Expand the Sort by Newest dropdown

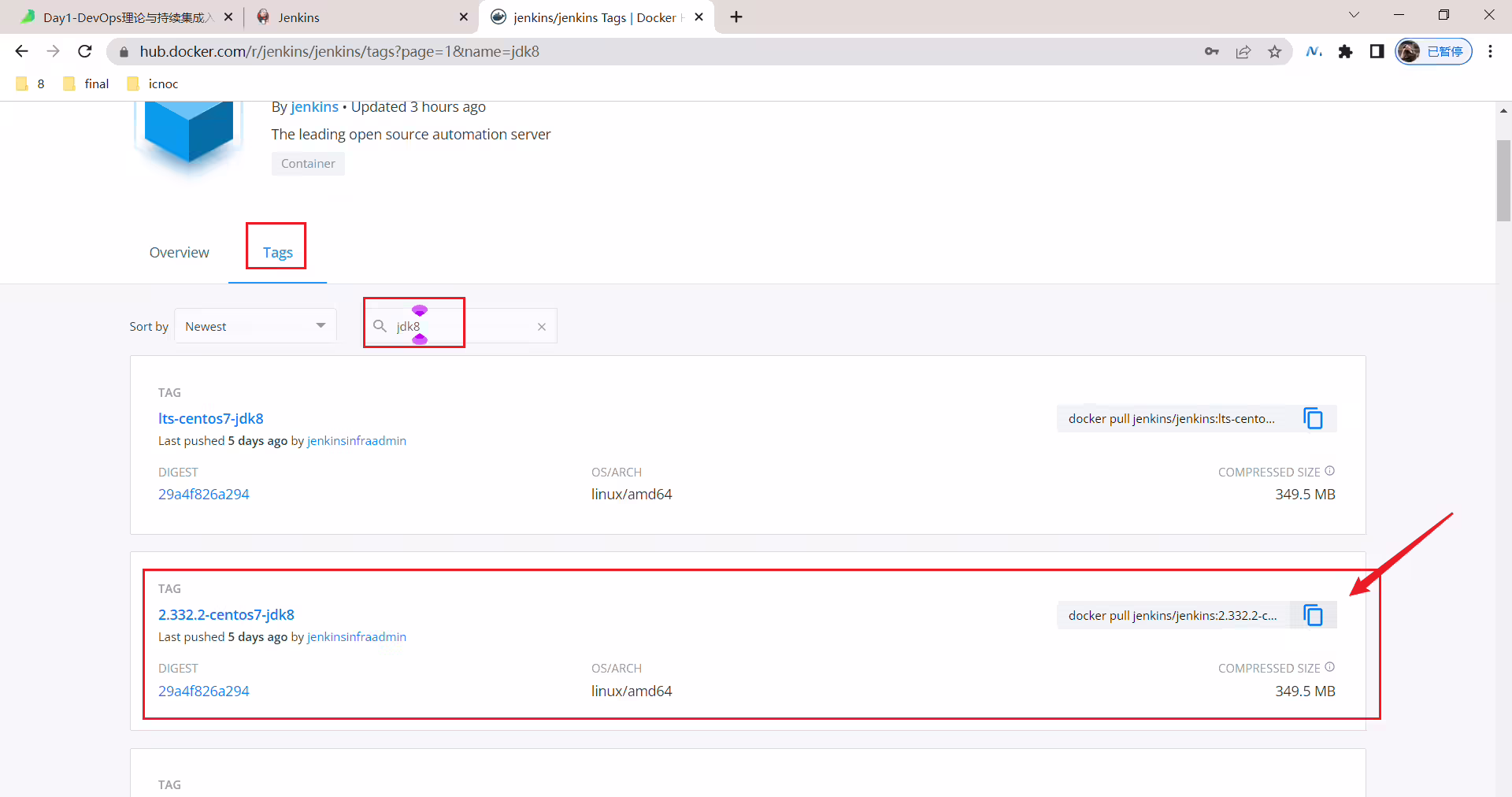(255, 326)
